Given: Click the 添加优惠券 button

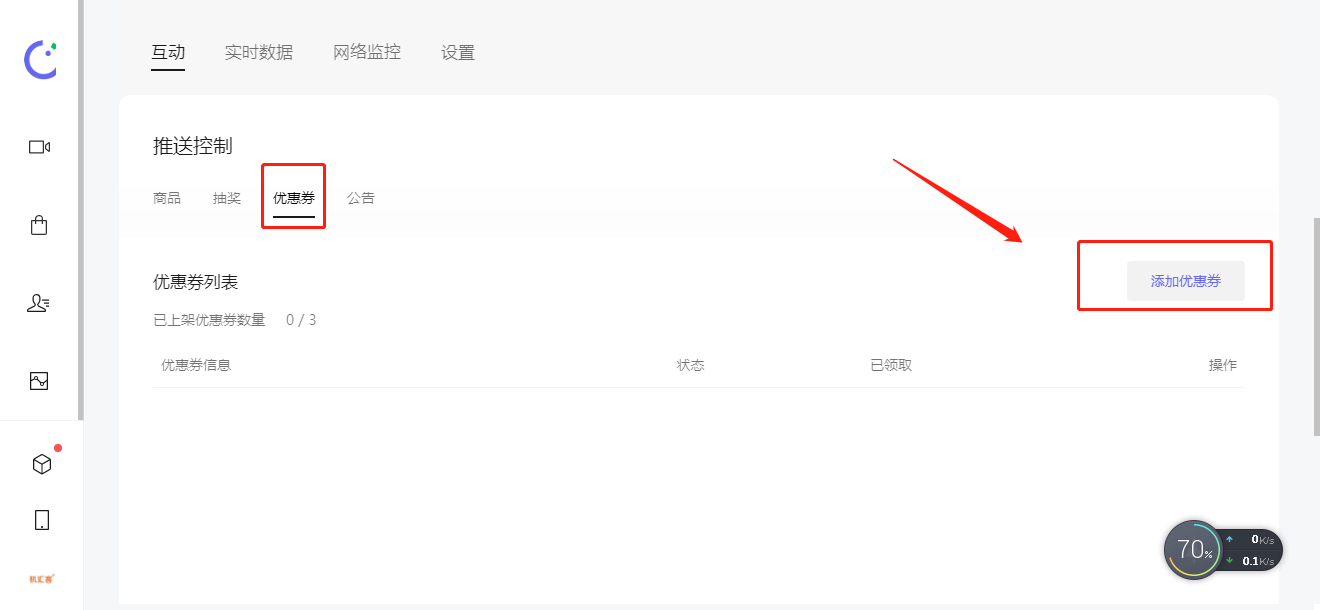Looking at the screenshot, I should 1186,281.
